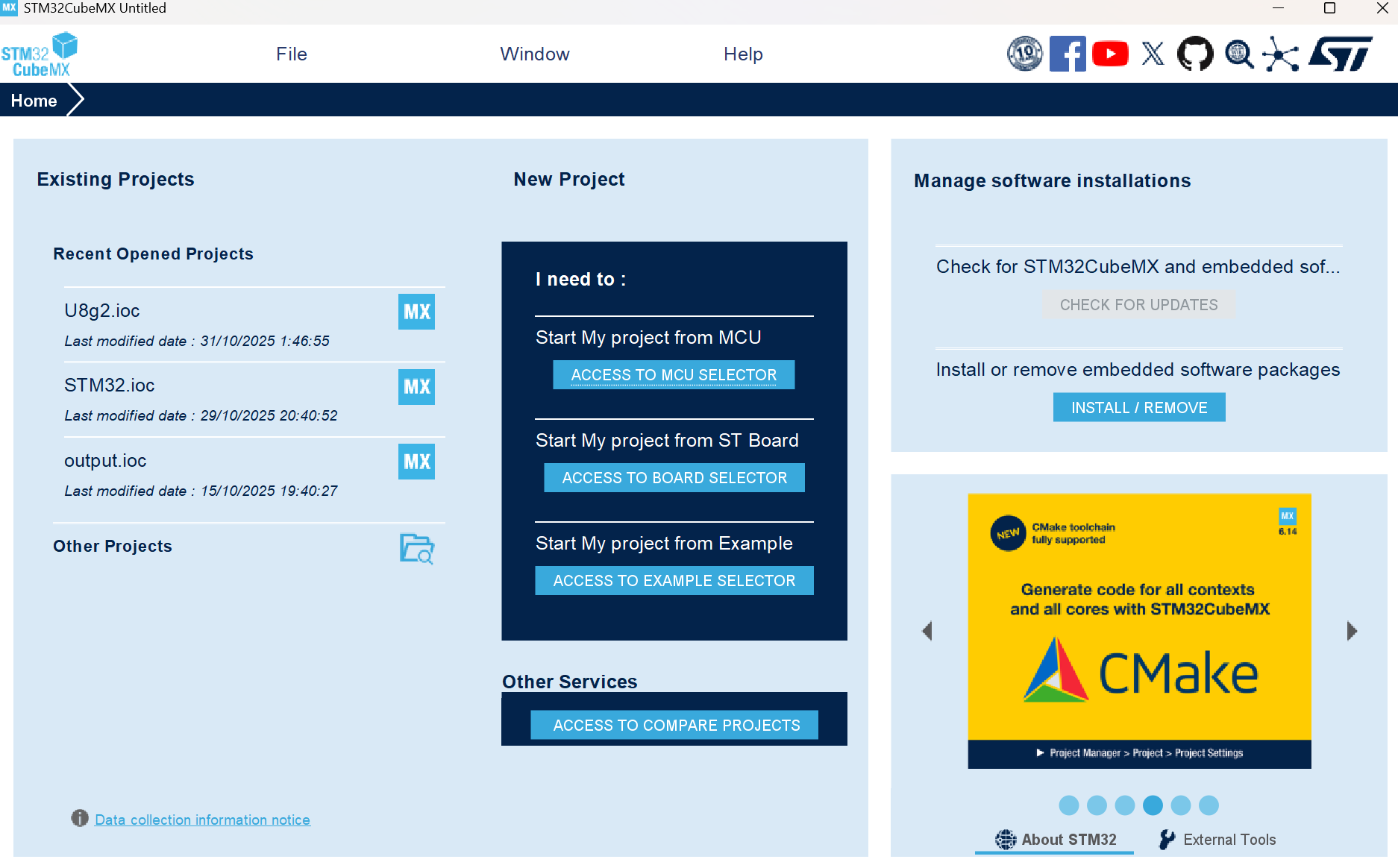Open the GitHub icon link

tap(1195, 54)
